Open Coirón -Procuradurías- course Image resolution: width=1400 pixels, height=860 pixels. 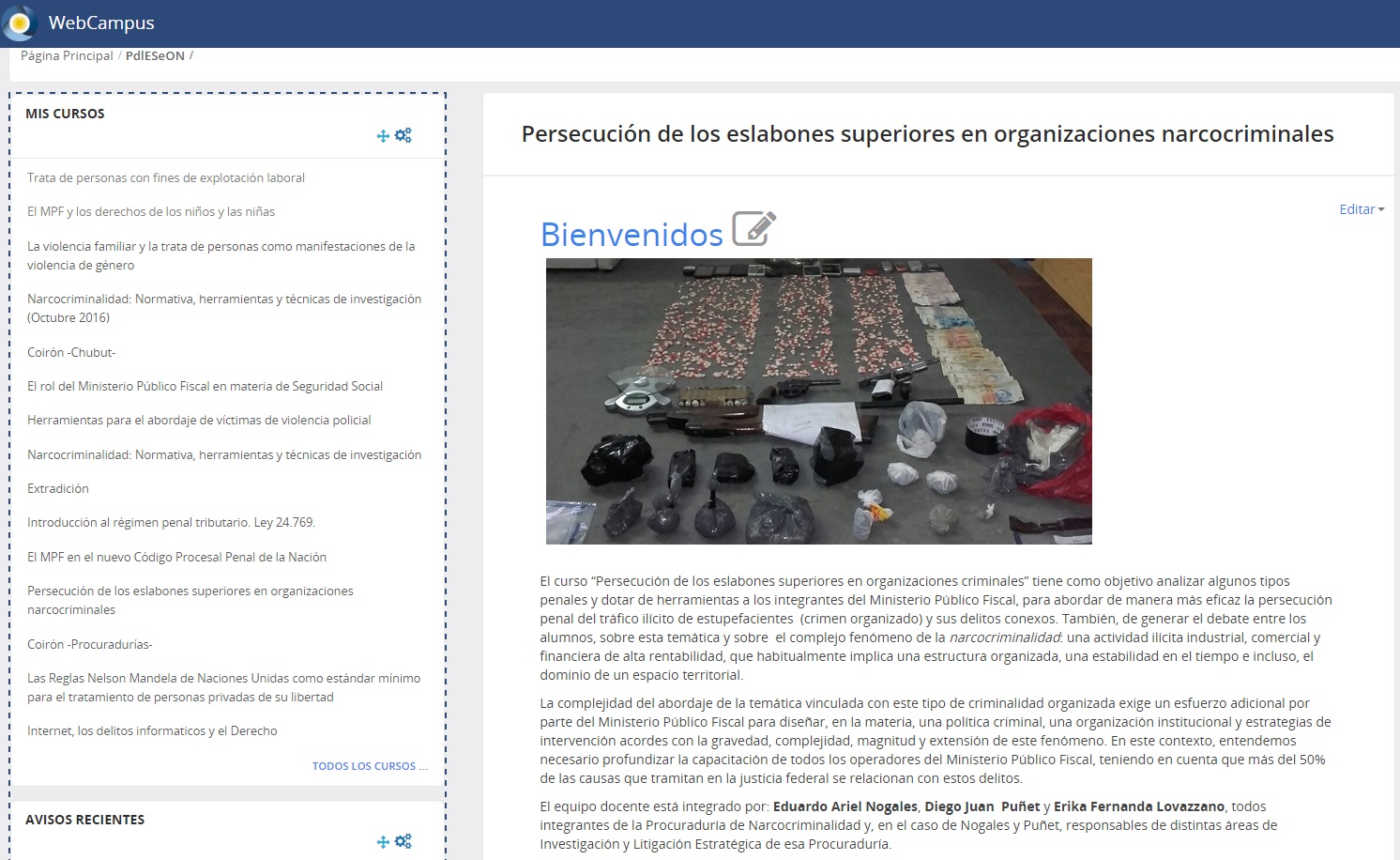click(89, 644)
